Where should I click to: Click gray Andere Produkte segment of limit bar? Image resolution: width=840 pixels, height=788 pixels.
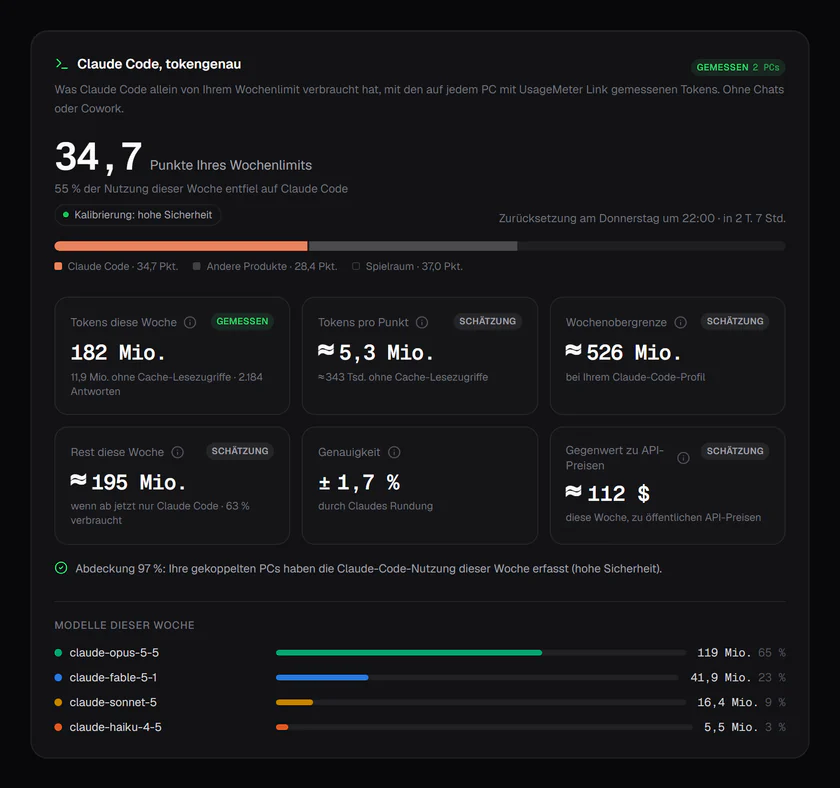pyautogui.click(x=412, y=246)
